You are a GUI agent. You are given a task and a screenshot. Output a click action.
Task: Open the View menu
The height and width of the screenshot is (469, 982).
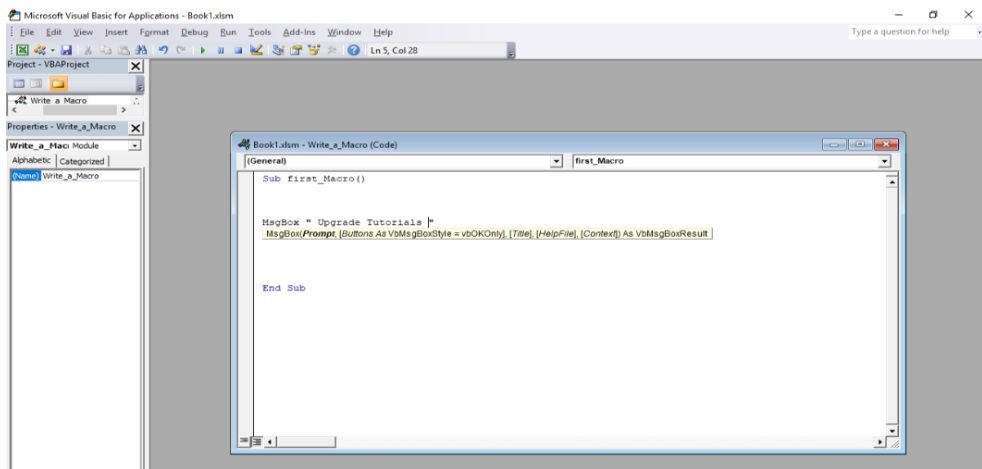pos(83,32)
